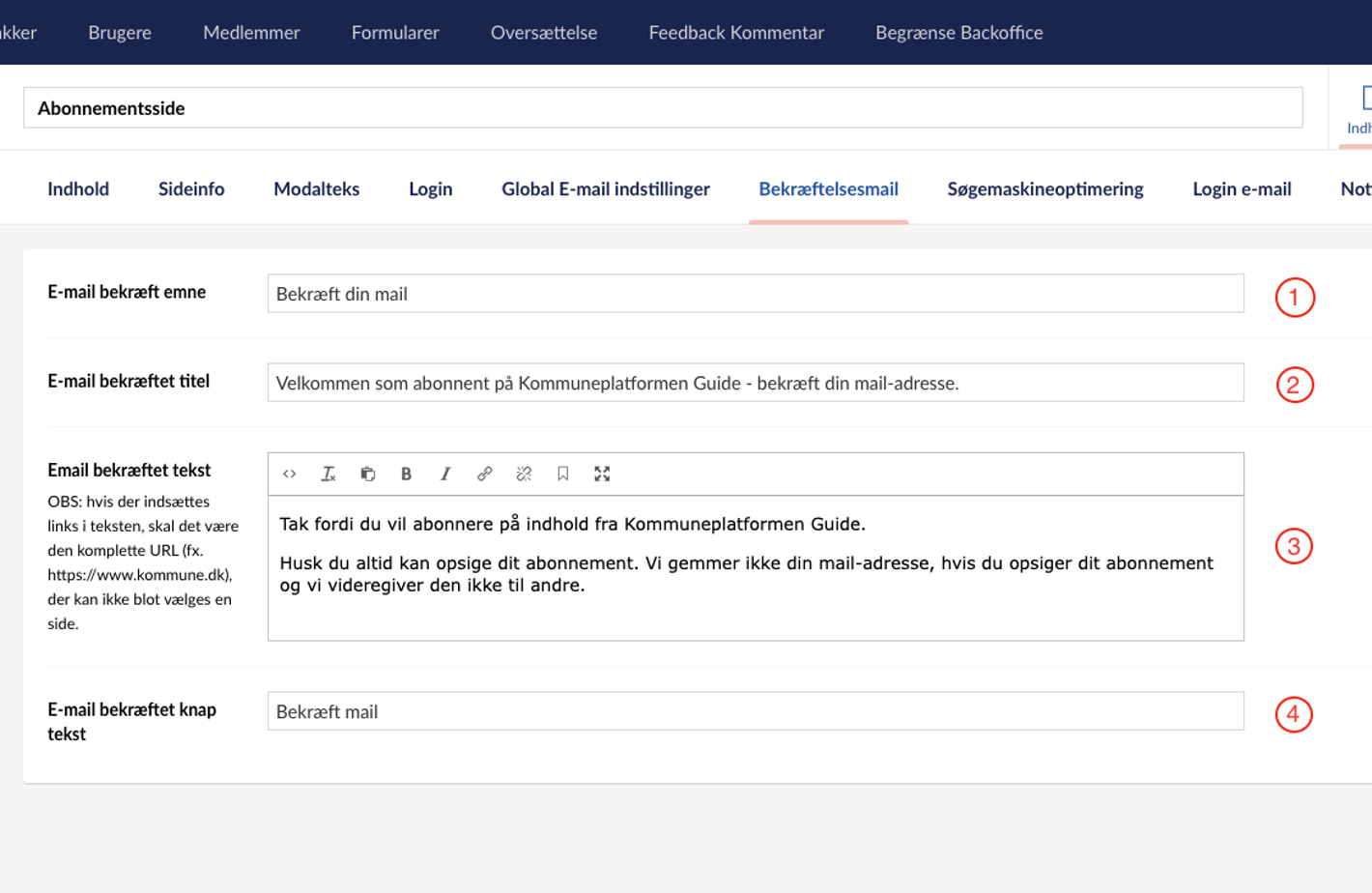Viewport: 1372px width, 893px height.
Task: Click inside the Email bekræftet tekst body
Action: [x=756, y=567]
